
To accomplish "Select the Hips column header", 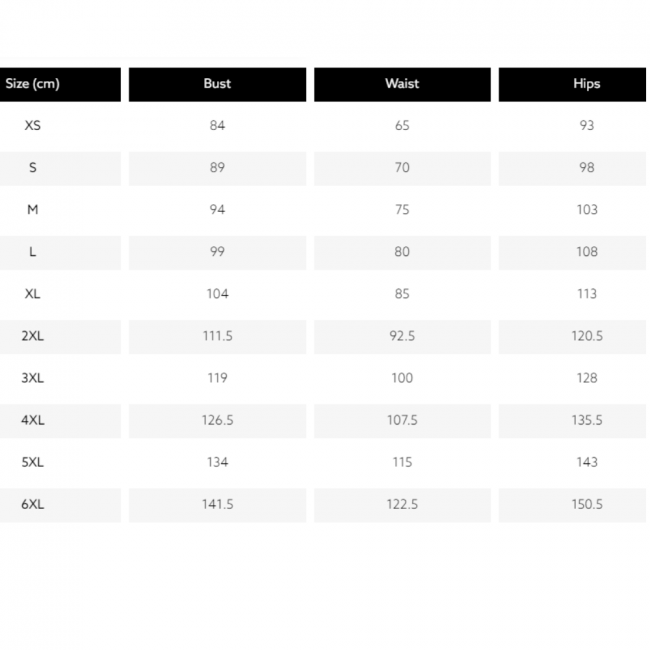I will 586,84.
